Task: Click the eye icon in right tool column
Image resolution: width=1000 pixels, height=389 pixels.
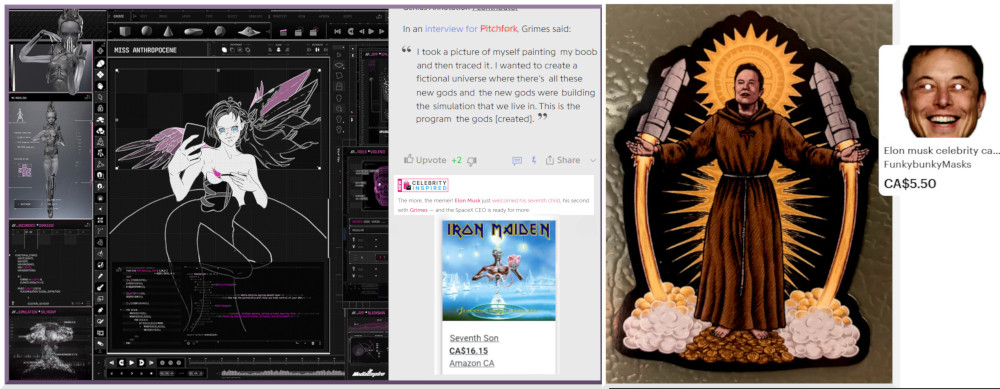Action: [340, 64]
